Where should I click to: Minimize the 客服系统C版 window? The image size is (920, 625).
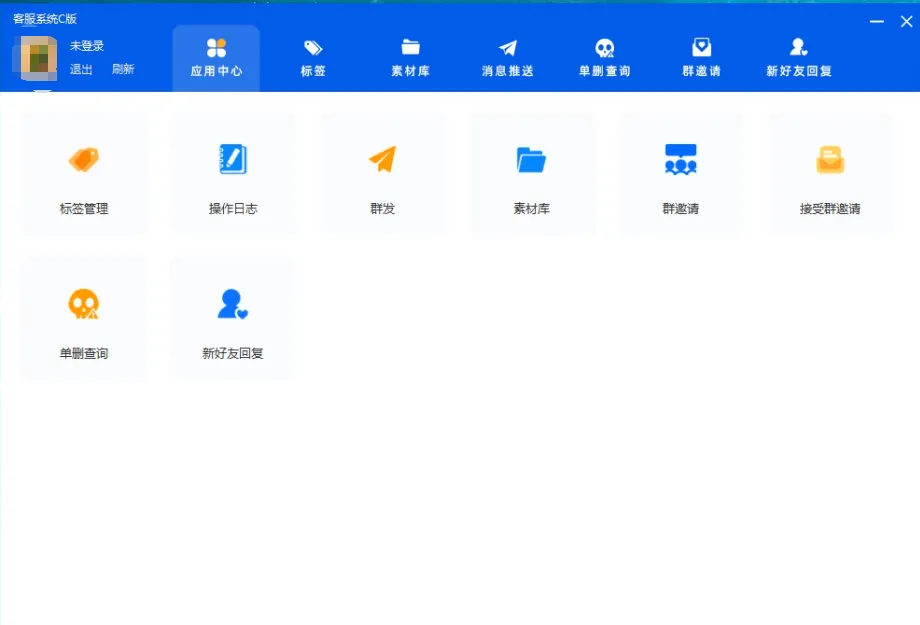(876, 20)
